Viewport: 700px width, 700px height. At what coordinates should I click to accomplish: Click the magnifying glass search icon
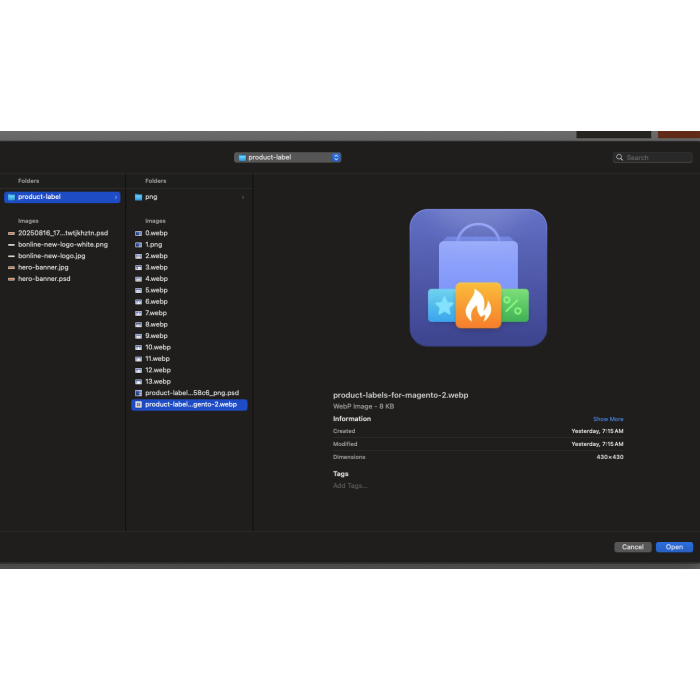621,157
